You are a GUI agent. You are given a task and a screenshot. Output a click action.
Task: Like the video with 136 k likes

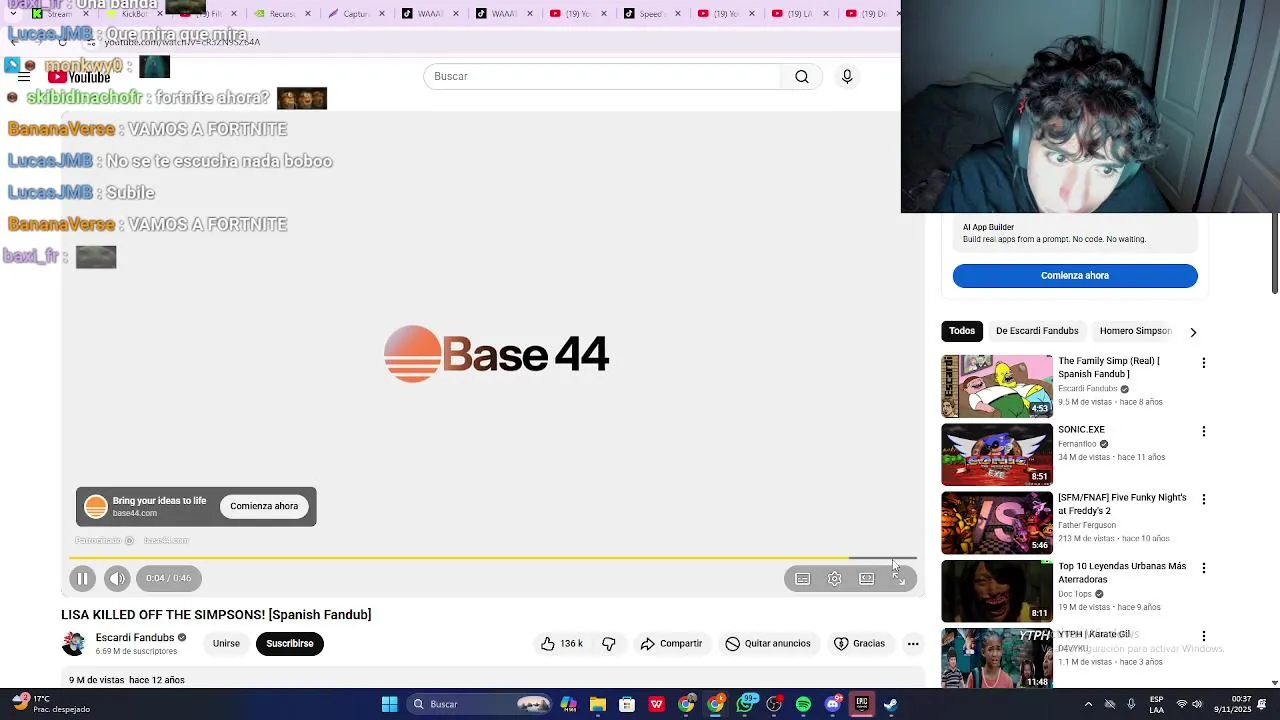tap(561, 644)
